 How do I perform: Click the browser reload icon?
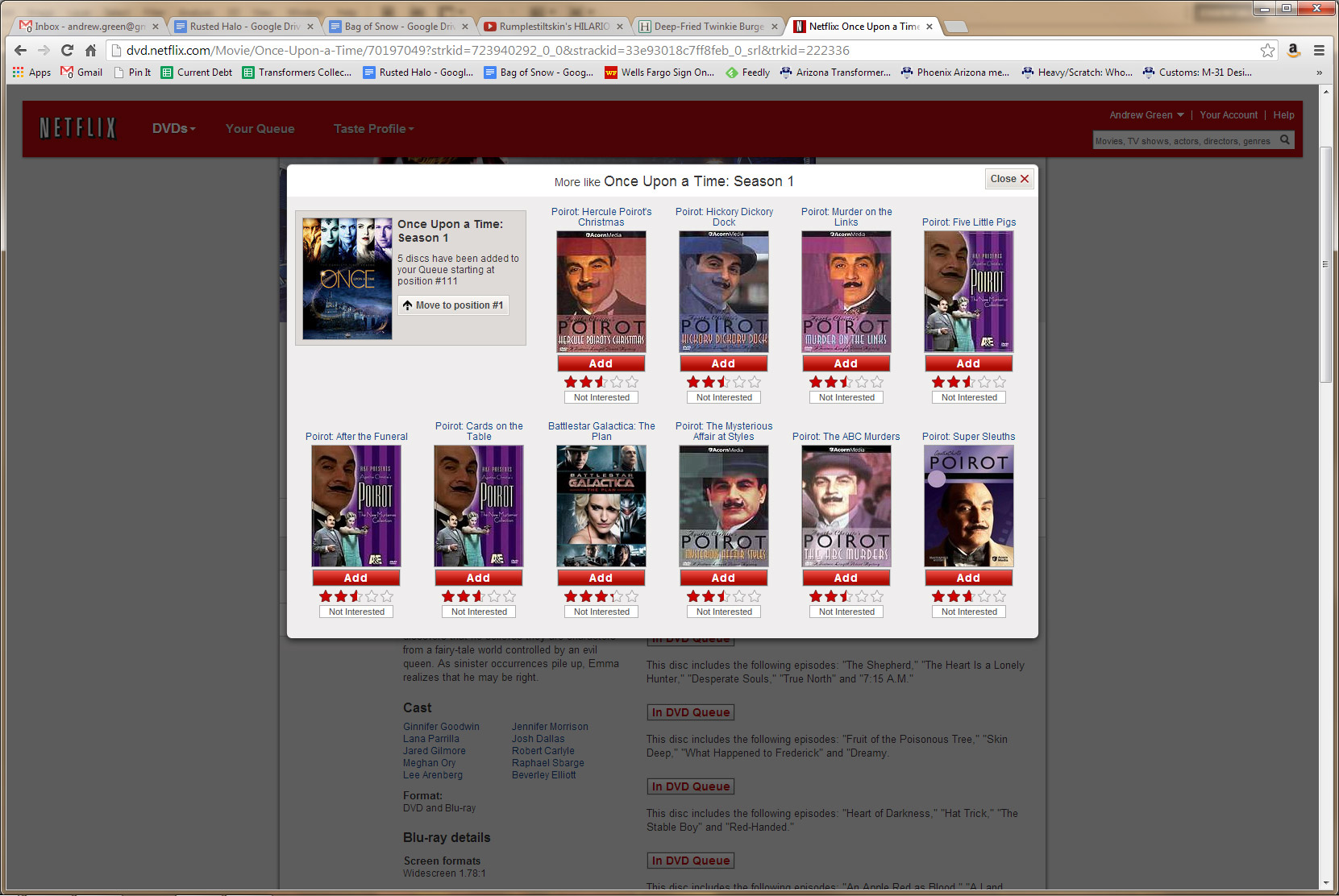pyautogui.click(x=67, y=50)
